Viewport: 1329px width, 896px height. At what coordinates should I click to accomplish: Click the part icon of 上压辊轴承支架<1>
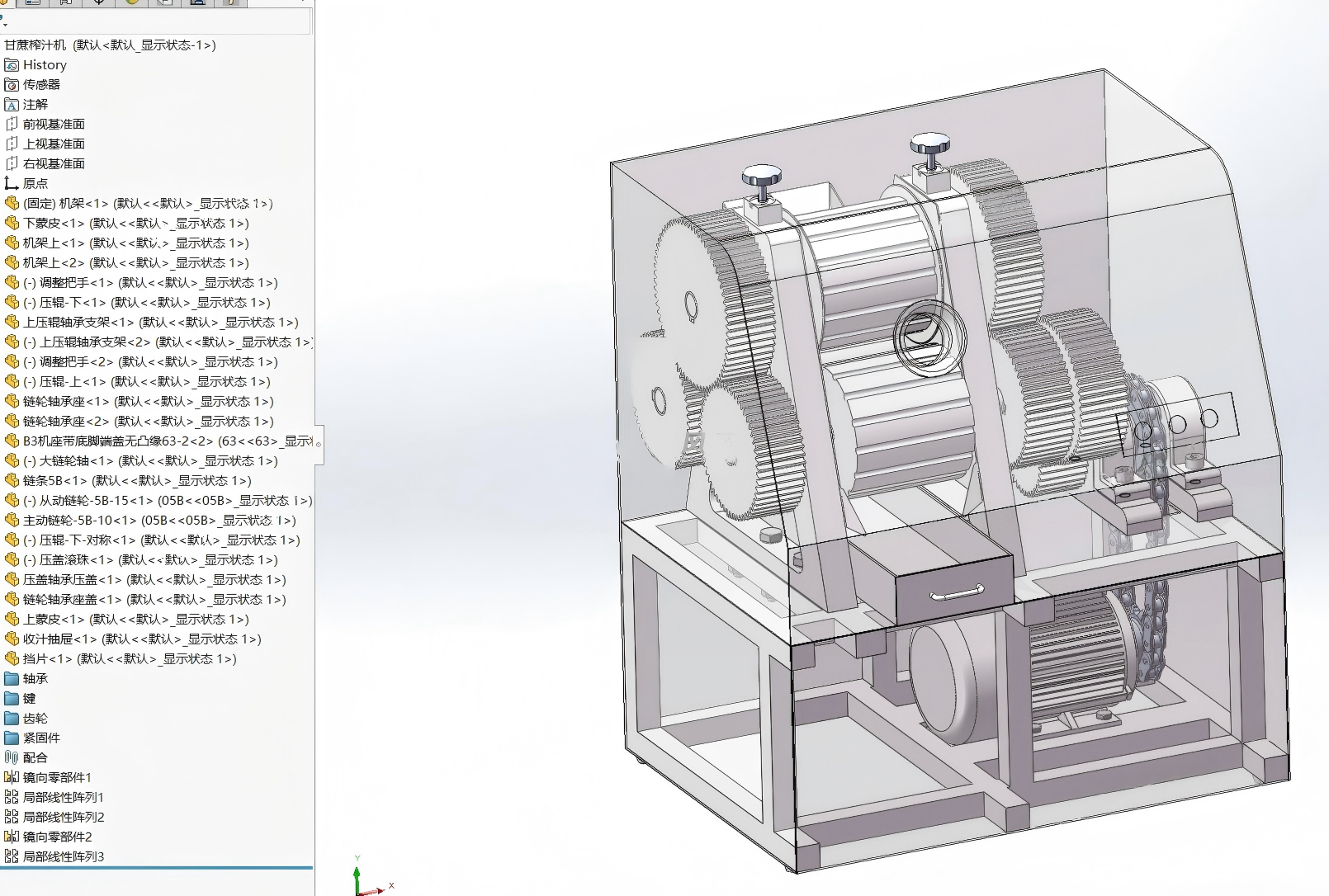pos(12,322)
